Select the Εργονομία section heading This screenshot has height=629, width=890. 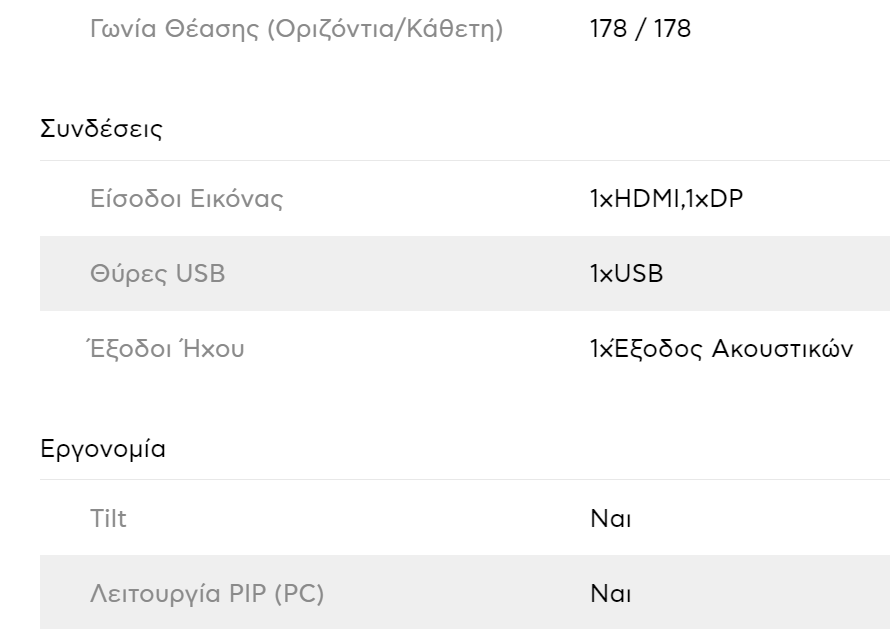click(103, 449)
